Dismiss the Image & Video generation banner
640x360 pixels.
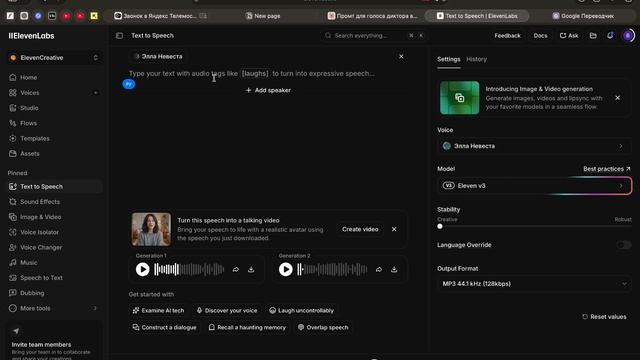pyautogui.click(x=618, y=98)
